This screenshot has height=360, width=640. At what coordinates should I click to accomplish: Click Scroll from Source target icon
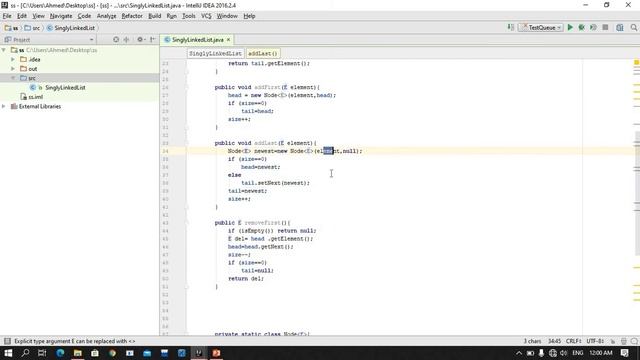pos(116,40)
